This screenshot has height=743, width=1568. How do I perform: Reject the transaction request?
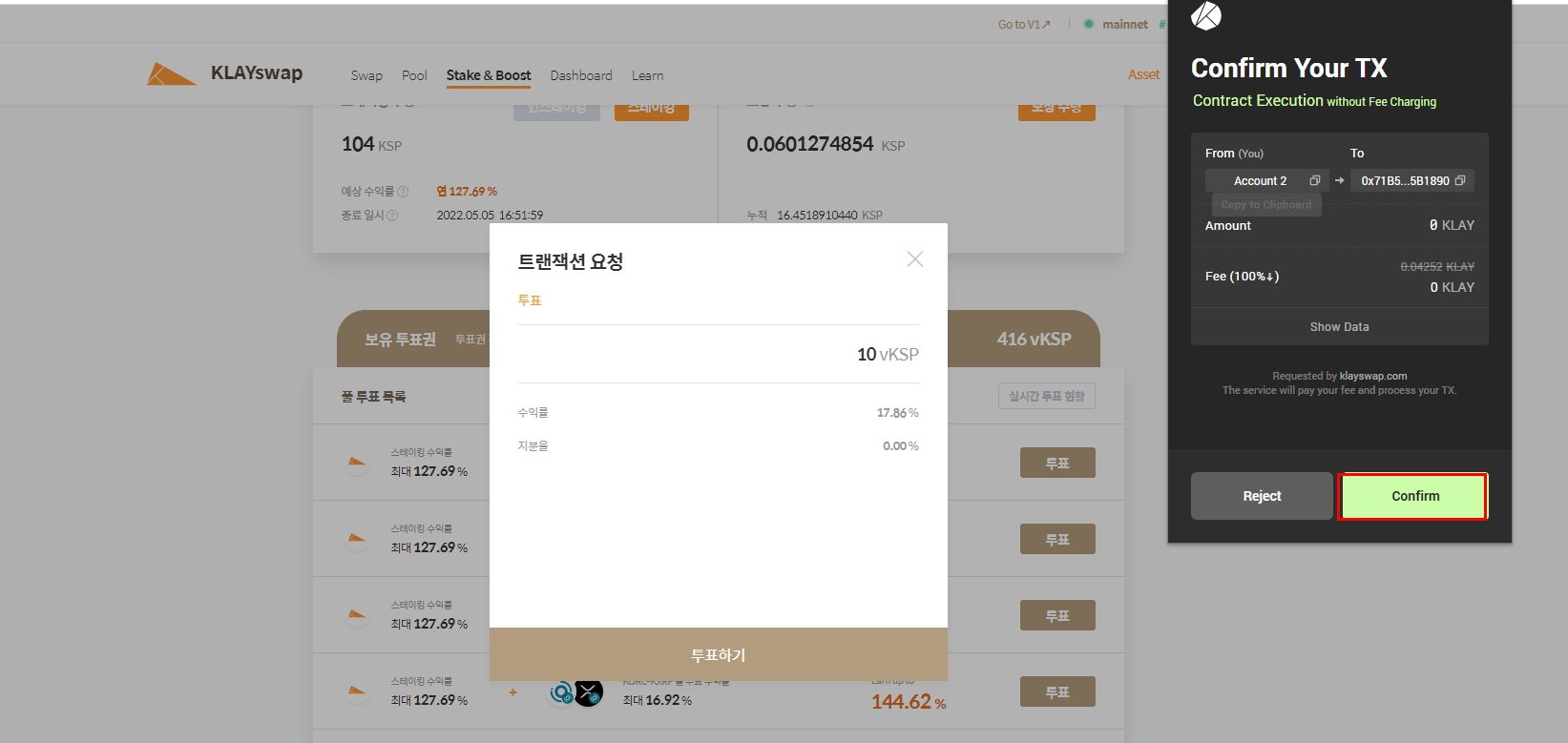(x=1261, y=496)
